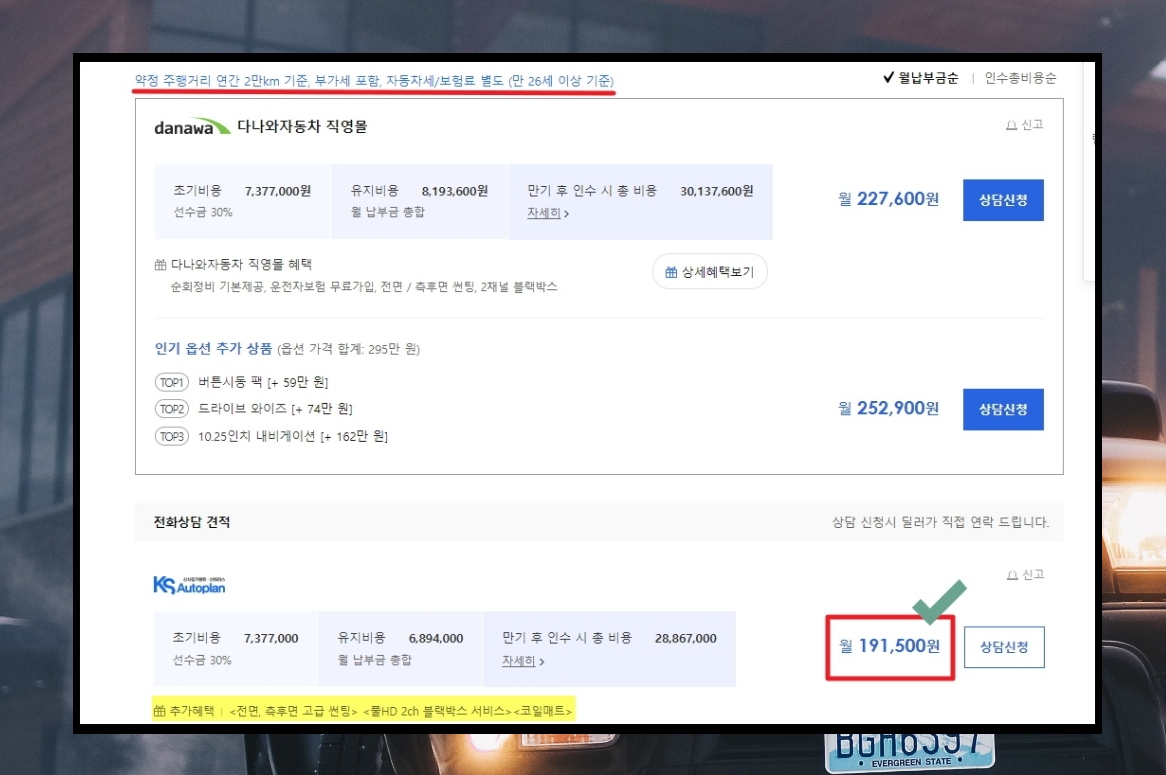
Task: Report the 다나와자동차 직영몰 listing via 신고
Action: coord(1025,125)
